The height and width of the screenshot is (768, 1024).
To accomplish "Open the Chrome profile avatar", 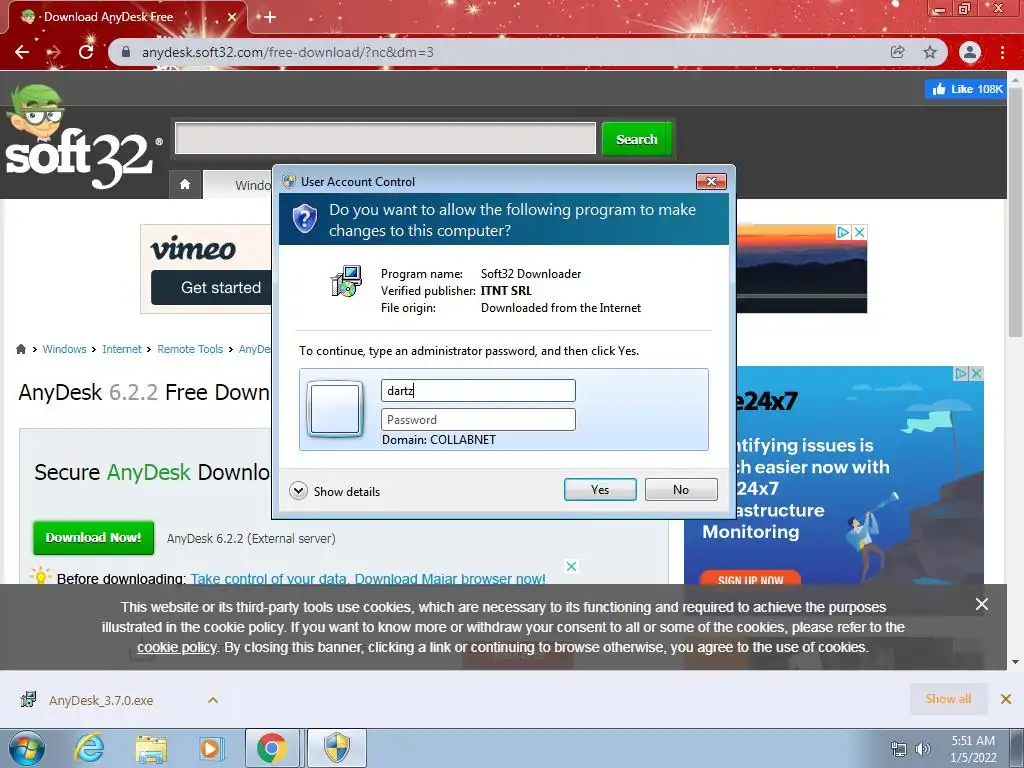I will tap(970, 52).
